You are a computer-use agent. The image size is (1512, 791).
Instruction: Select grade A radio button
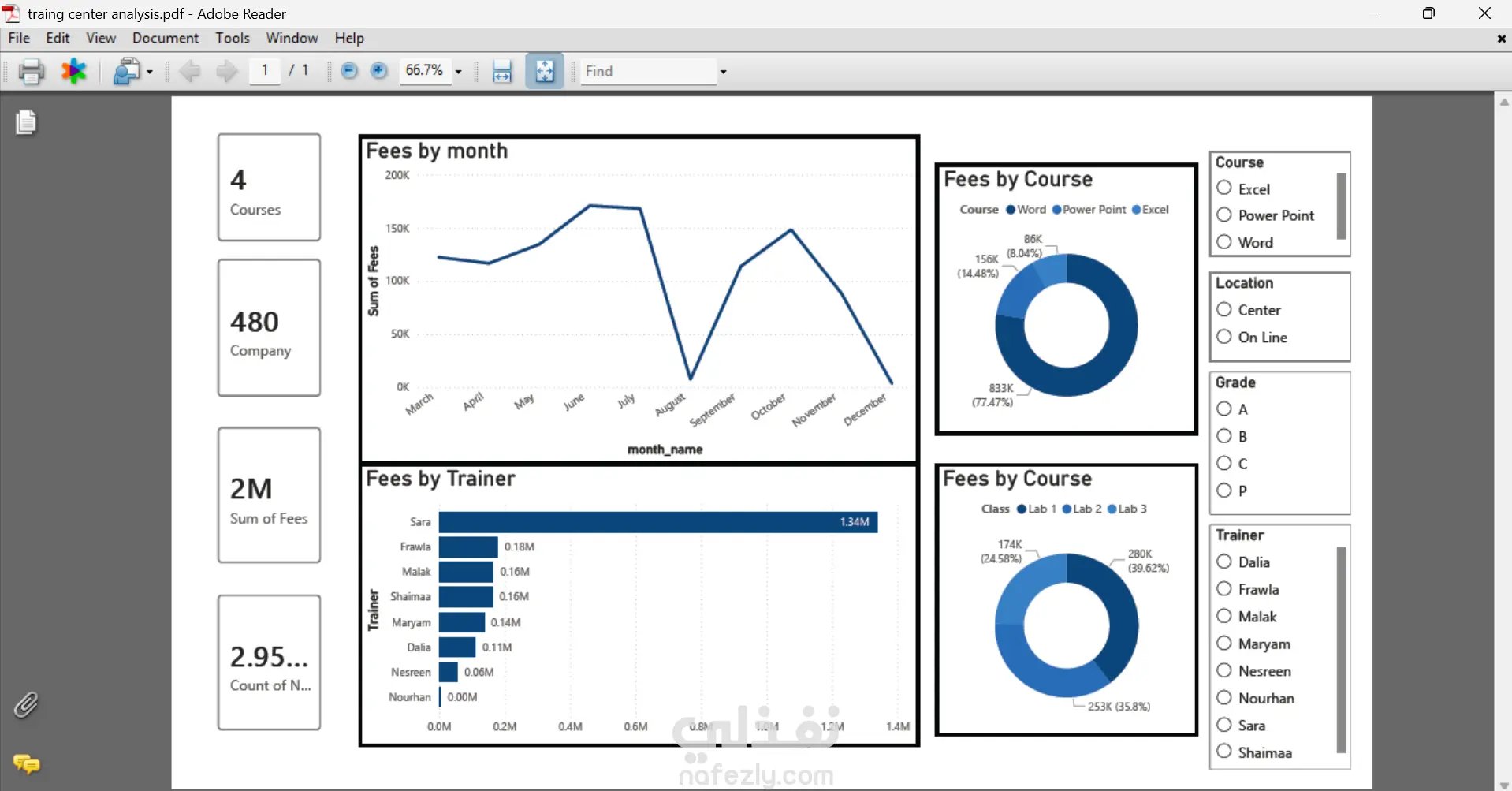point(1224,409)
